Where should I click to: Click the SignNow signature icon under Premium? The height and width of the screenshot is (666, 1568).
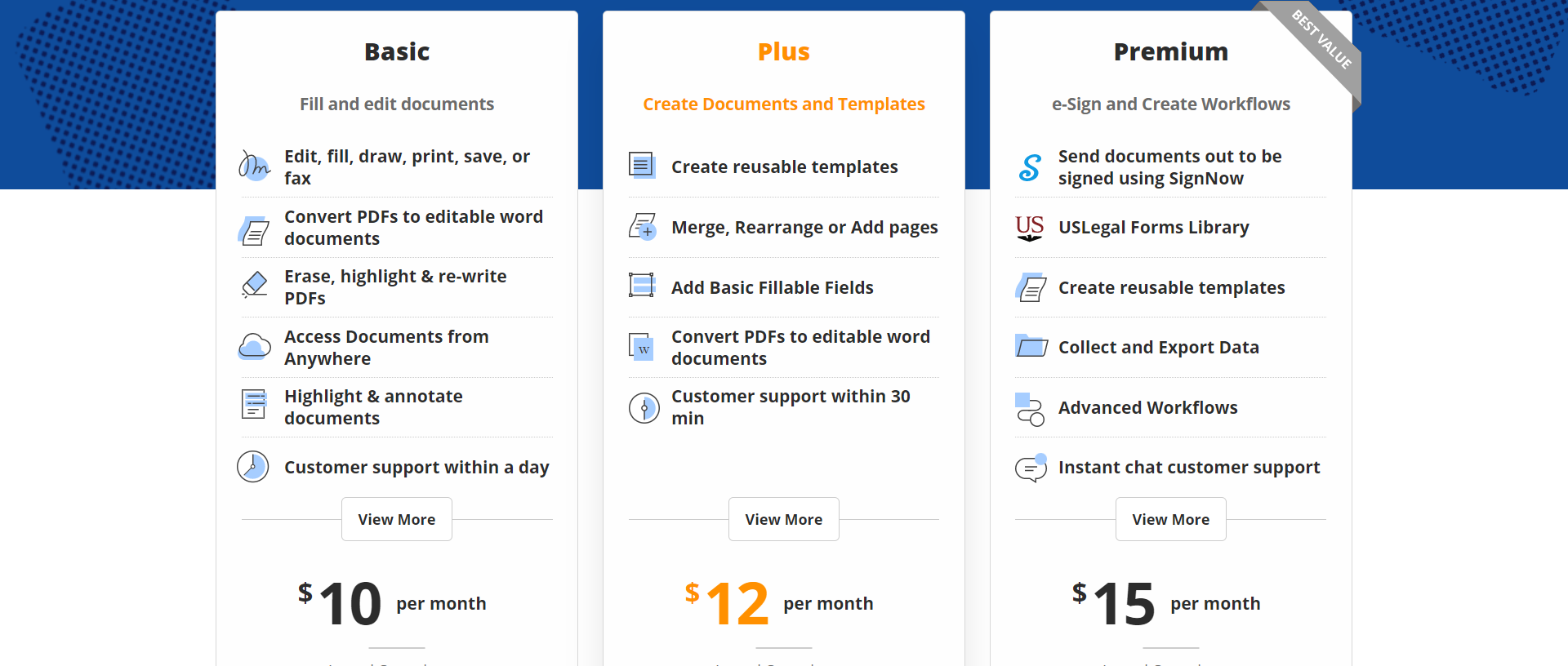point(1030,166)
